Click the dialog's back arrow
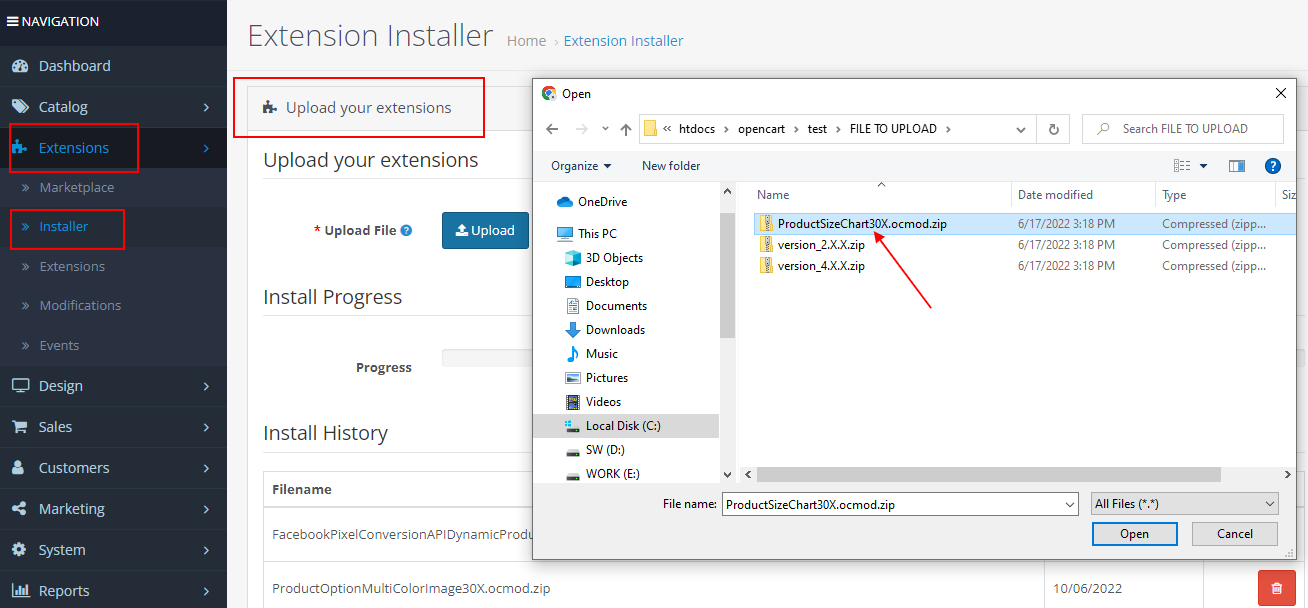1308x608 pixels. 552,129
